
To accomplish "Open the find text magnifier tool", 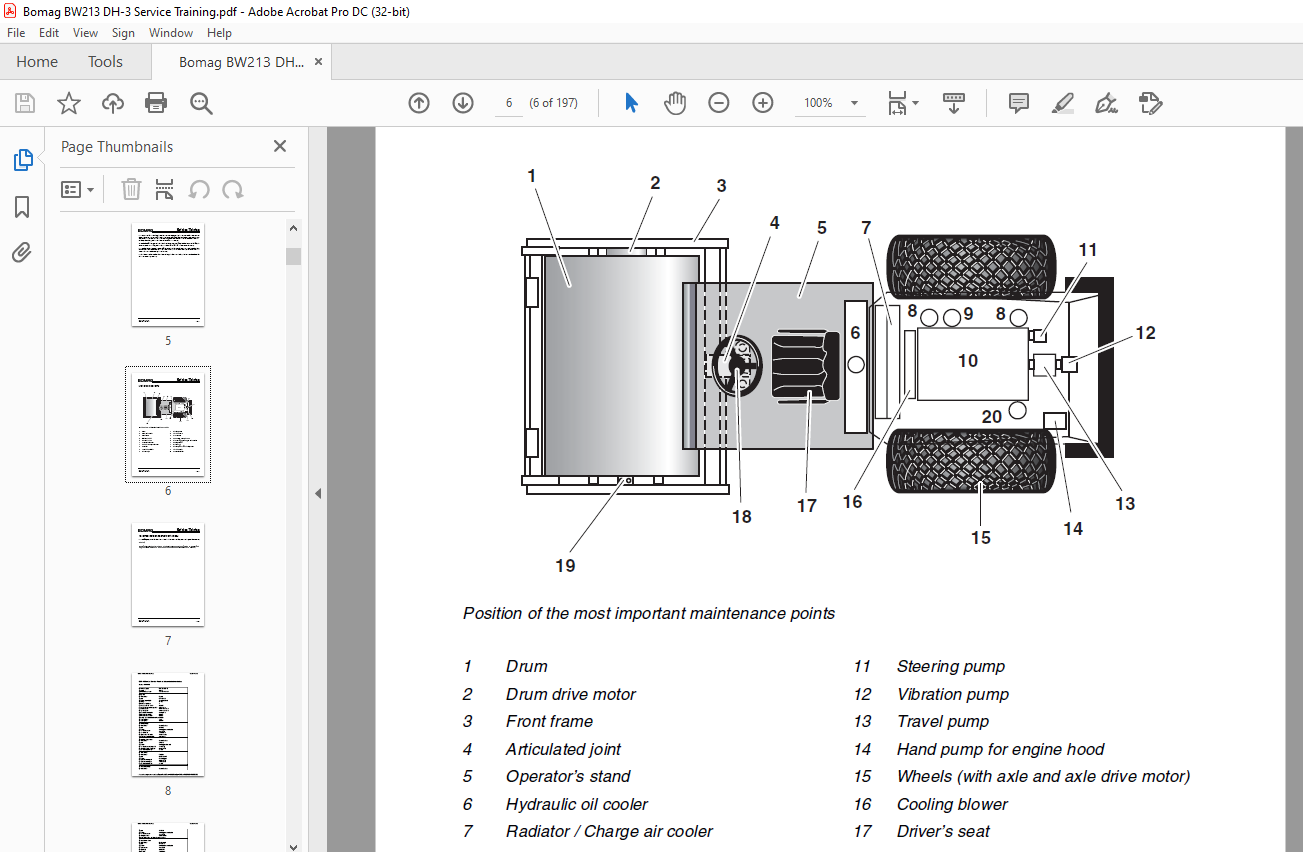I will (x=201, y=103).
